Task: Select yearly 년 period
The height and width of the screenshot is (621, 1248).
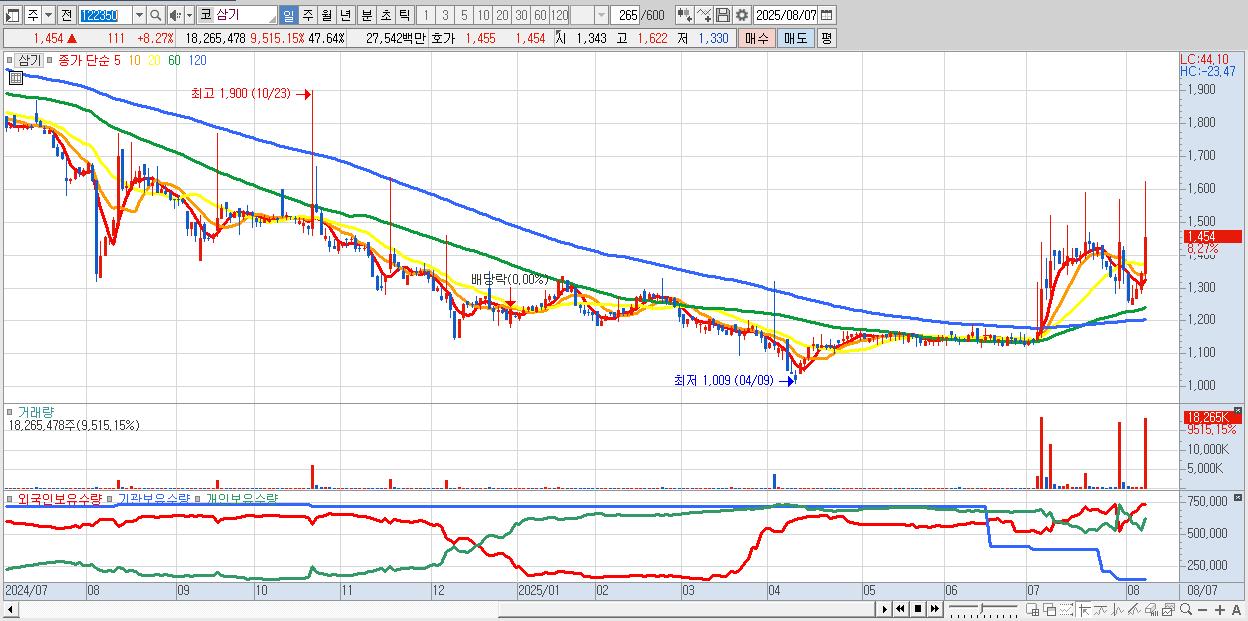Action: point(345,15)
